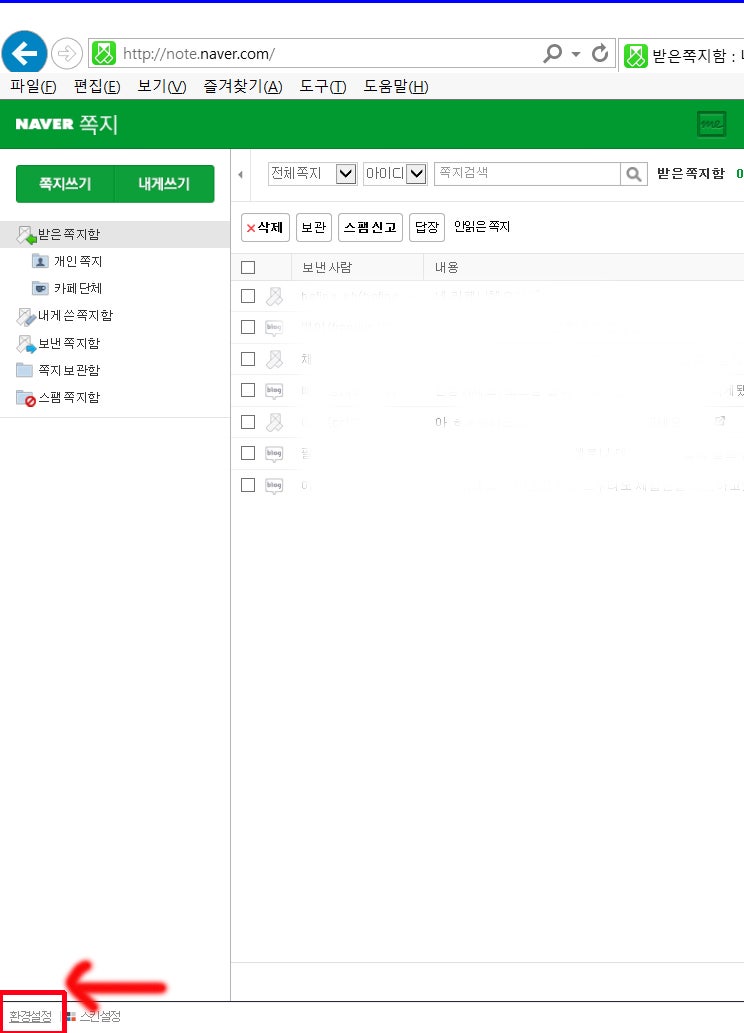The image size is (744, 1033).
Task: Open the 환경설정 link at bottom
Action: point(30,1017)
